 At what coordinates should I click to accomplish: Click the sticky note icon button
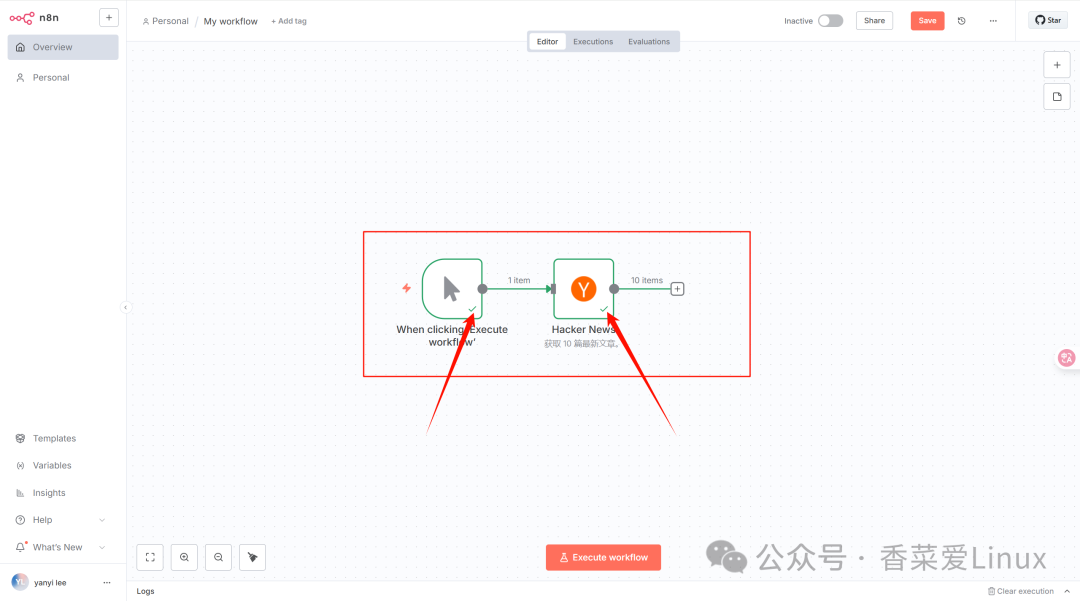[1057, 97]
